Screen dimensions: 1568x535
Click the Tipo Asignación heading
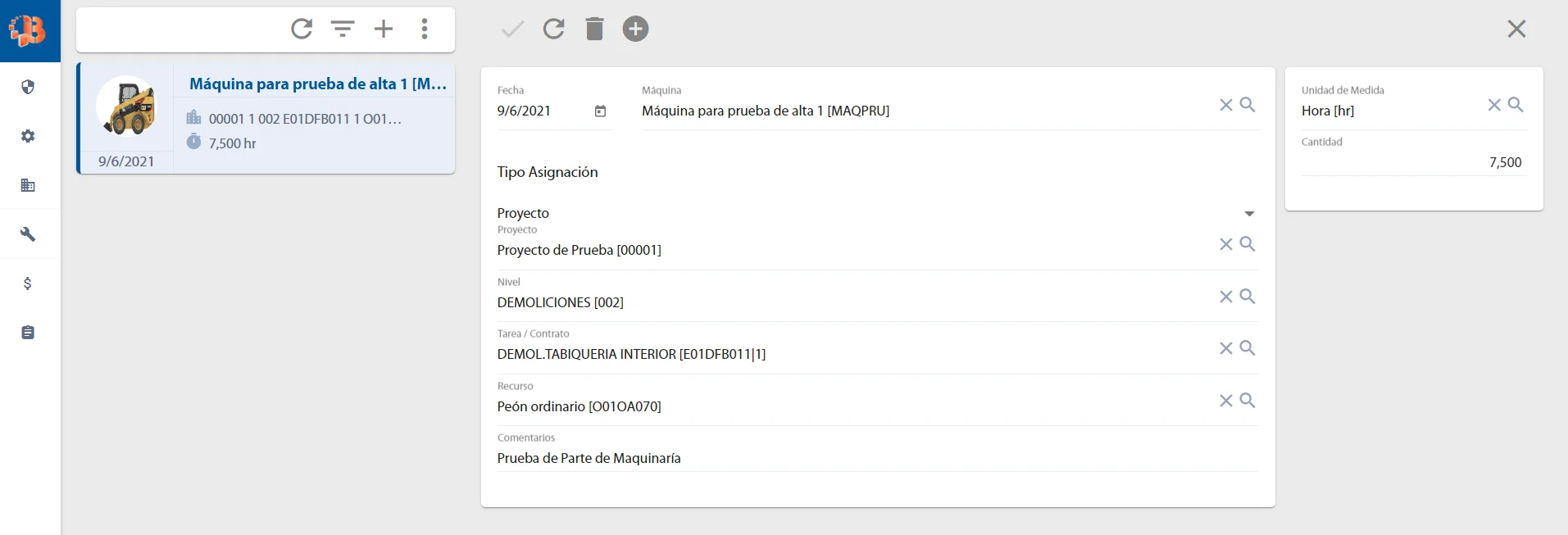[x=548, y=172]
